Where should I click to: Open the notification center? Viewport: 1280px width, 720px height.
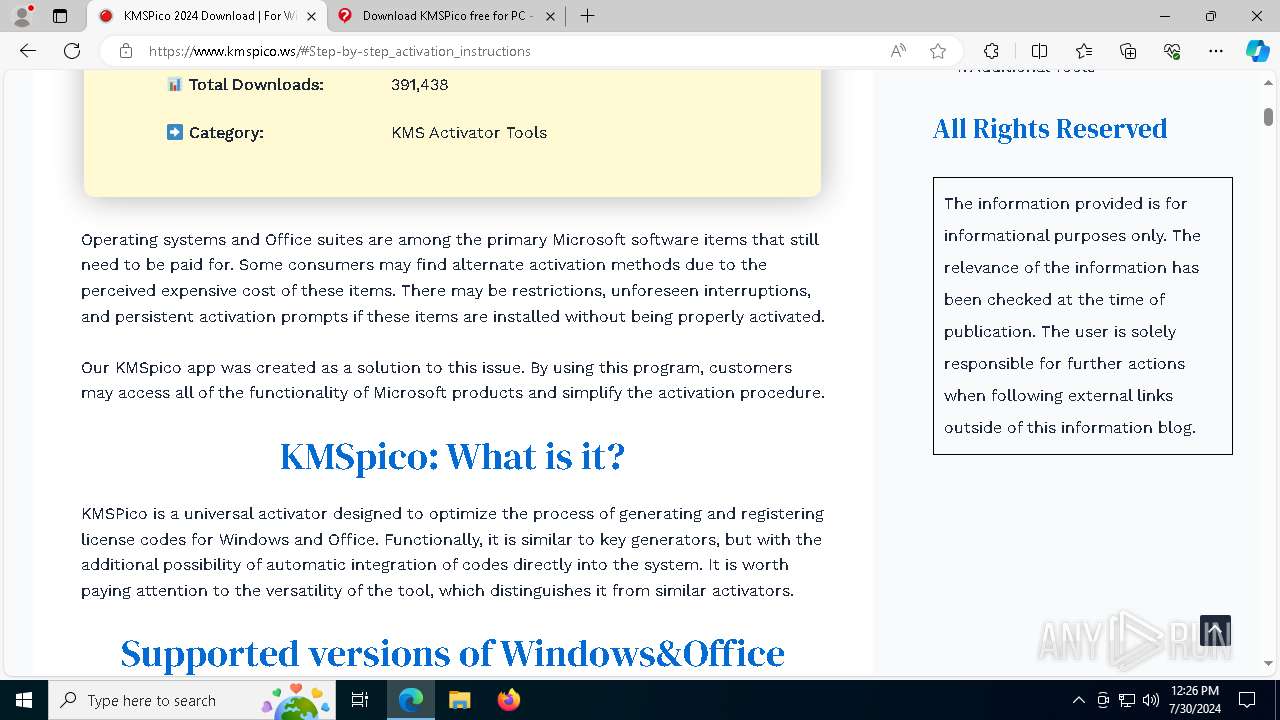pyautogui.click(x=1247, y=700)
